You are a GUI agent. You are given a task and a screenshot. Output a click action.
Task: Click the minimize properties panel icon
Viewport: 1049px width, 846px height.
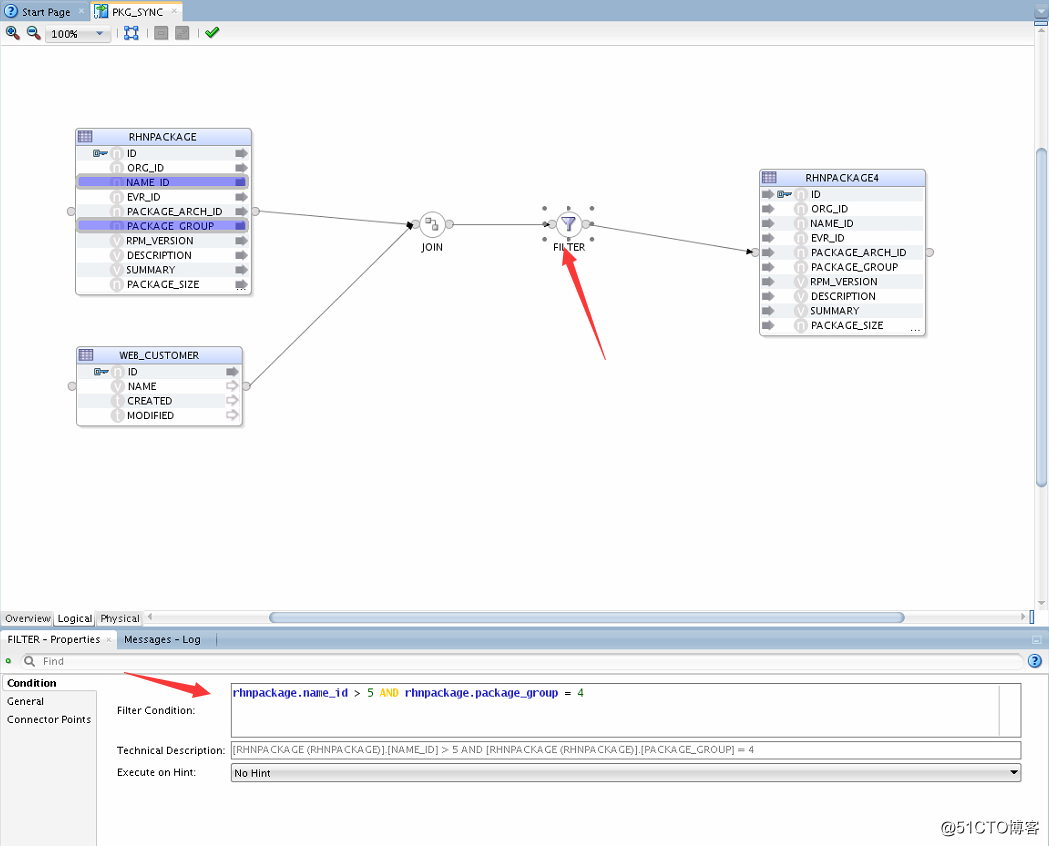1037,640
